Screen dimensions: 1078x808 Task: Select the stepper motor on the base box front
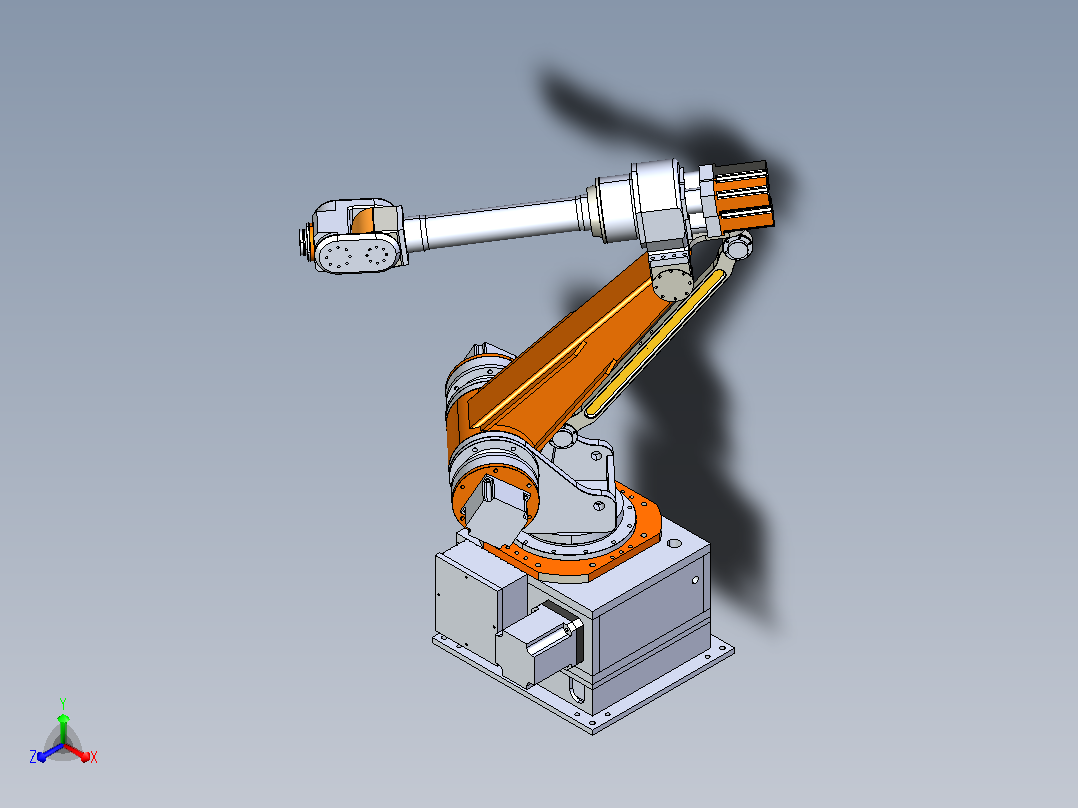(541, 642)
